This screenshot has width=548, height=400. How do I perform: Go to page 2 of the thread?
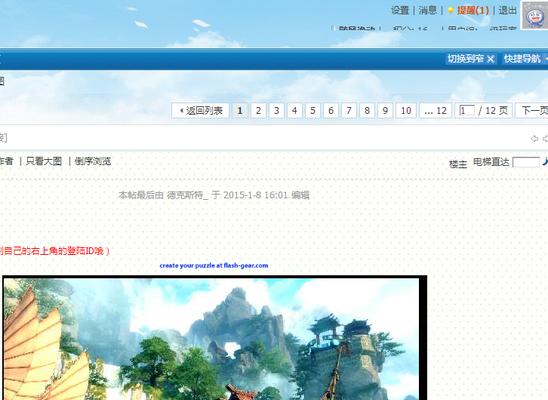pyautogui.click(x=258, y=111)
